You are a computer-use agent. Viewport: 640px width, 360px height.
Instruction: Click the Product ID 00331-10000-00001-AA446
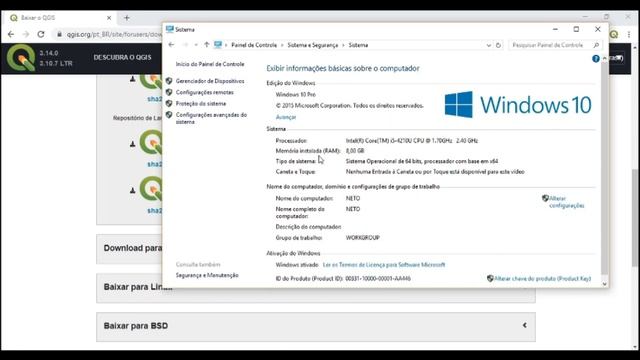pyautogui.click(x=378, y=279)
